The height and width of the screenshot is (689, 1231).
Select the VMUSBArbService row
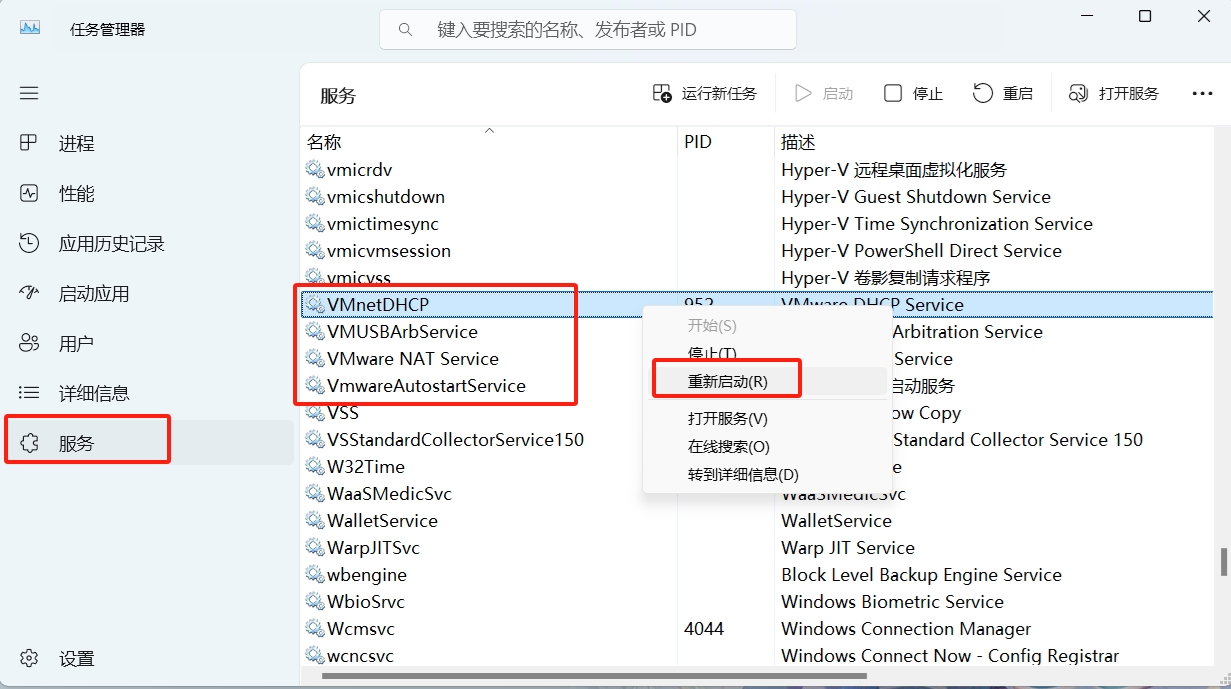pos(756,331)
